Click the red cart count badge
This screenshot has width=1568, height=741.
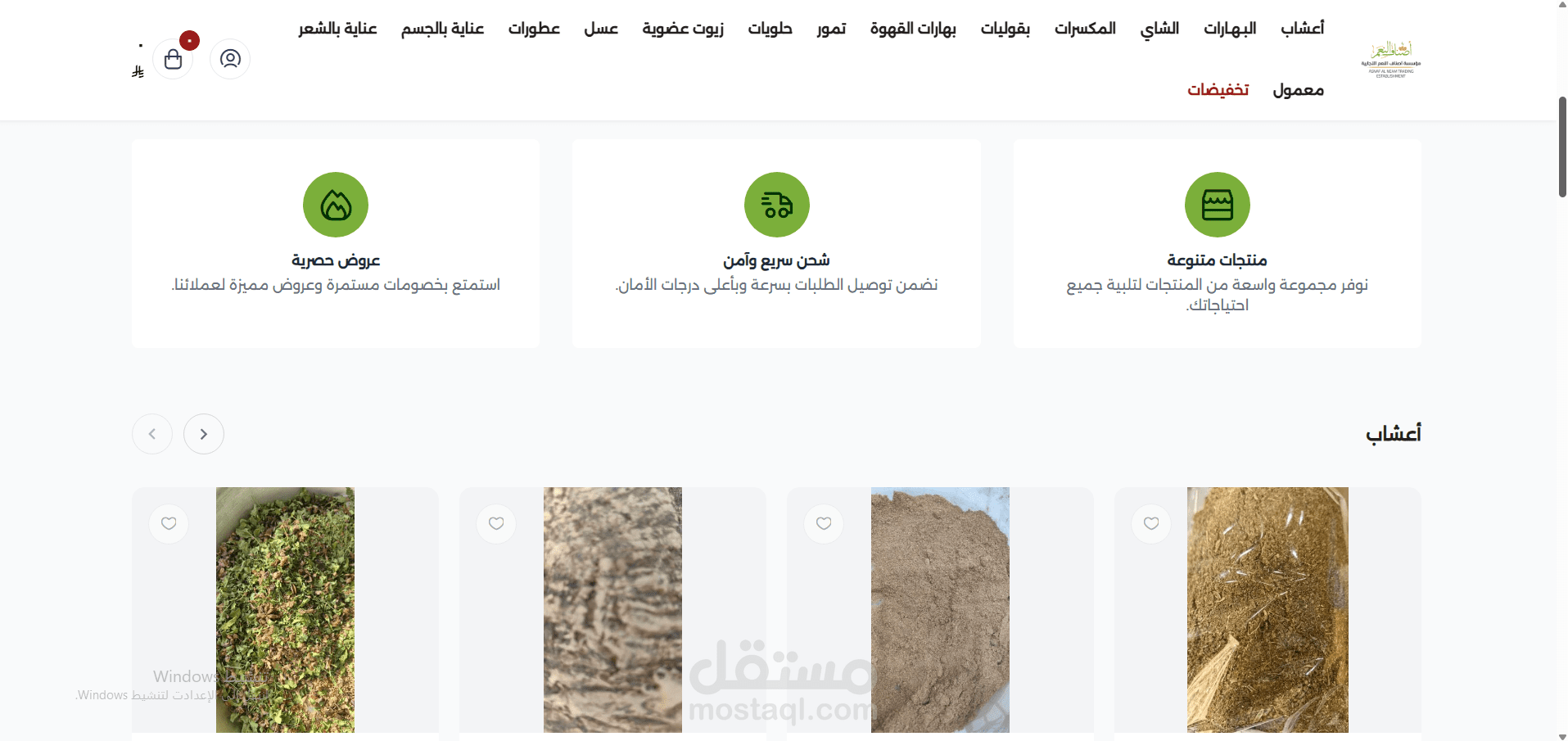click(x=189, y=40)
